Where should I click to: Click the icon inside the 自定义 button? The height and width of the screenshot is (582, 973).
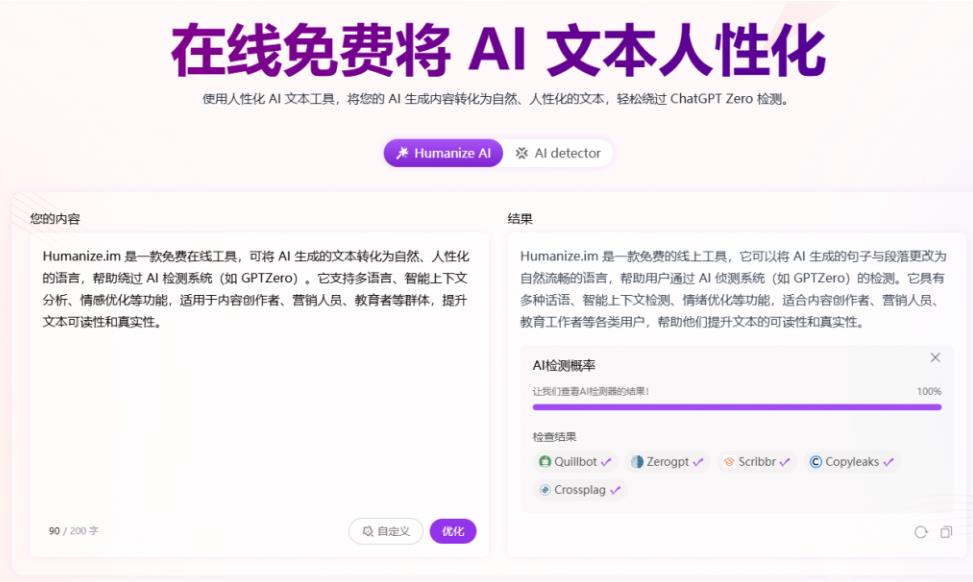point(368,531)
